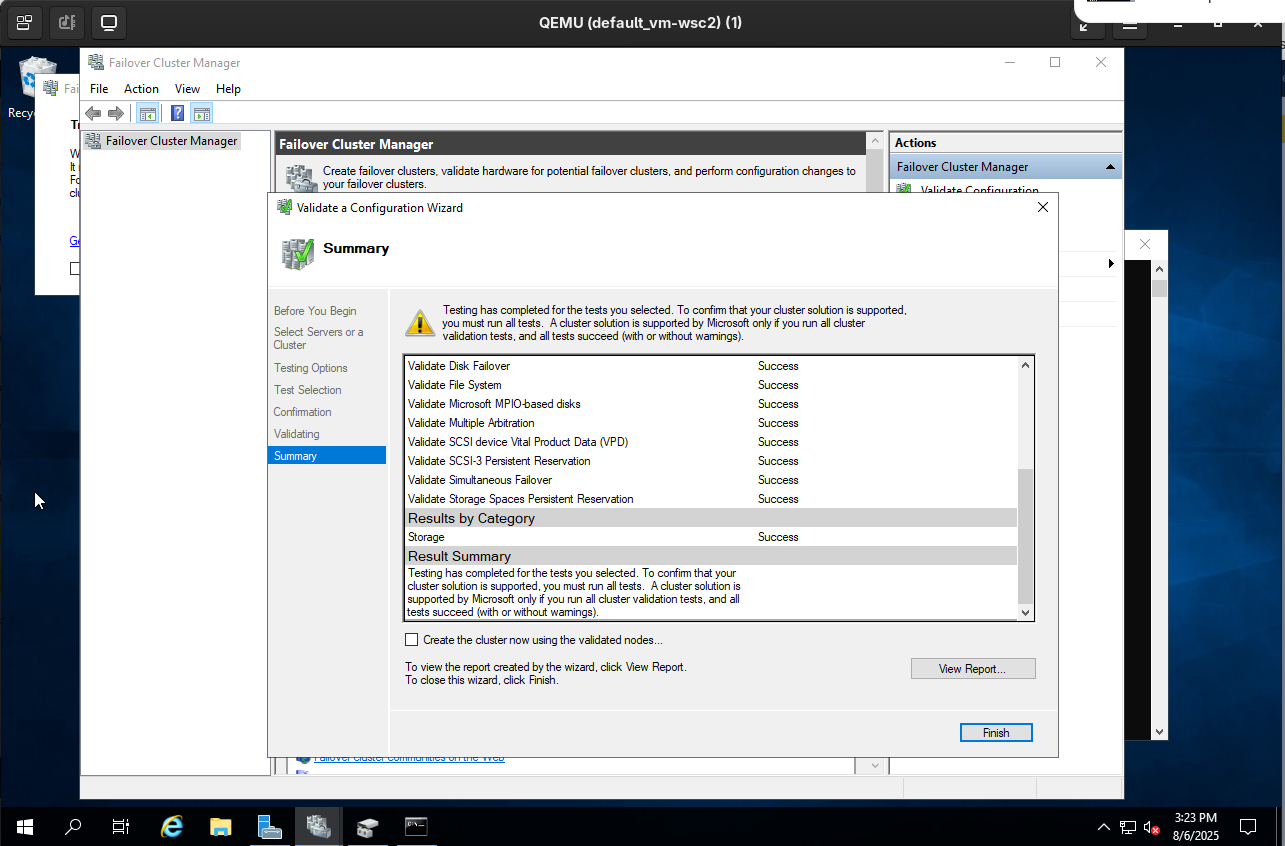The height and width of the screenshot is (846, 1285).
Task: Click the results list scrollbar thumb
Action: [x=1025, y=535]
